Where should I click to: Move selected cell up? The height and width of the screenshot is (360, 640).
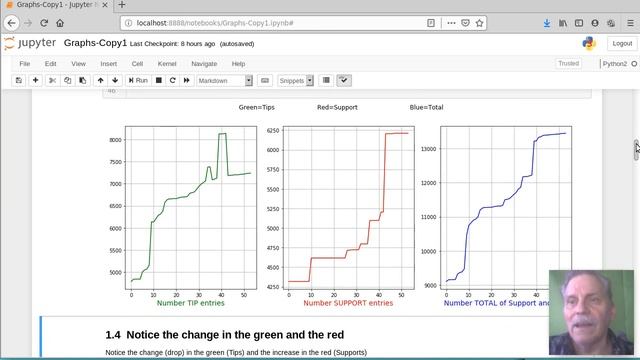(100, 80)
